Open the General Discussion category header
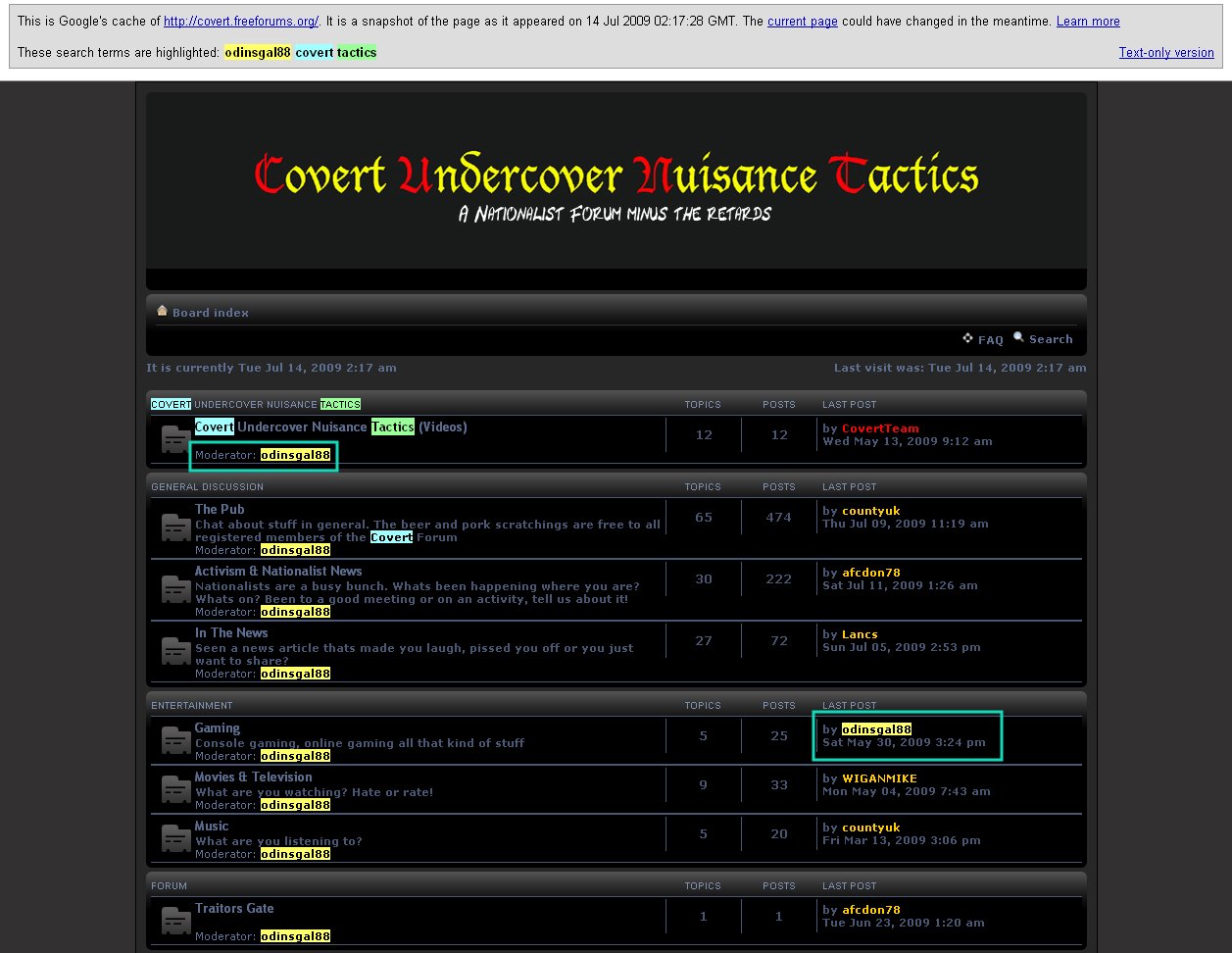 (x=208, y=486)
